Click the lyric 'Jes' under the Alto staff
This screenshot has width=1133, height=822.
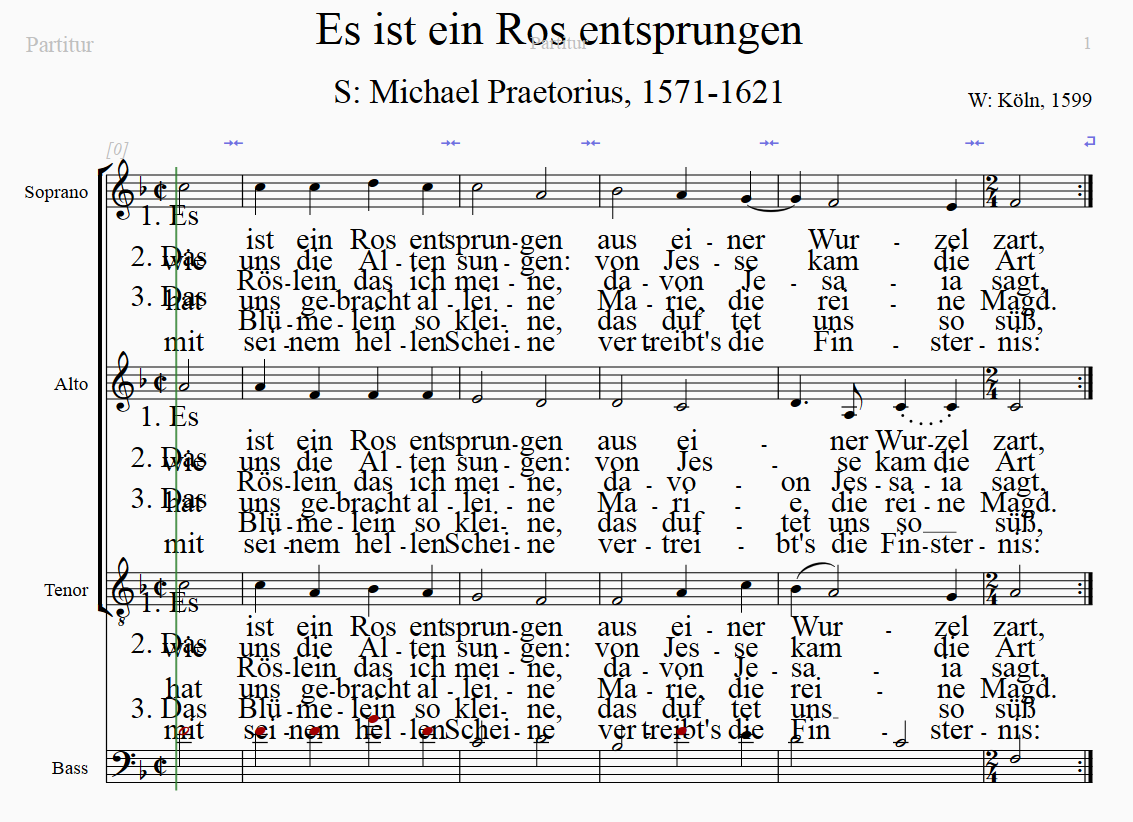point(694,461)
